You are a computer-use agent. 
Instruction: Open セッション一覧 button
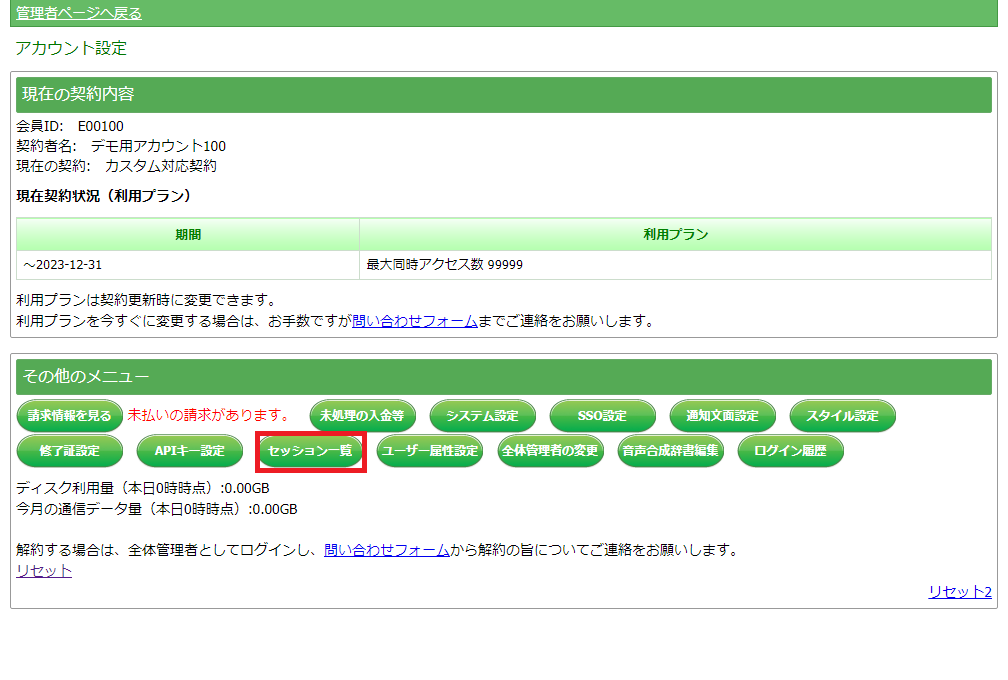click(310, 451)
